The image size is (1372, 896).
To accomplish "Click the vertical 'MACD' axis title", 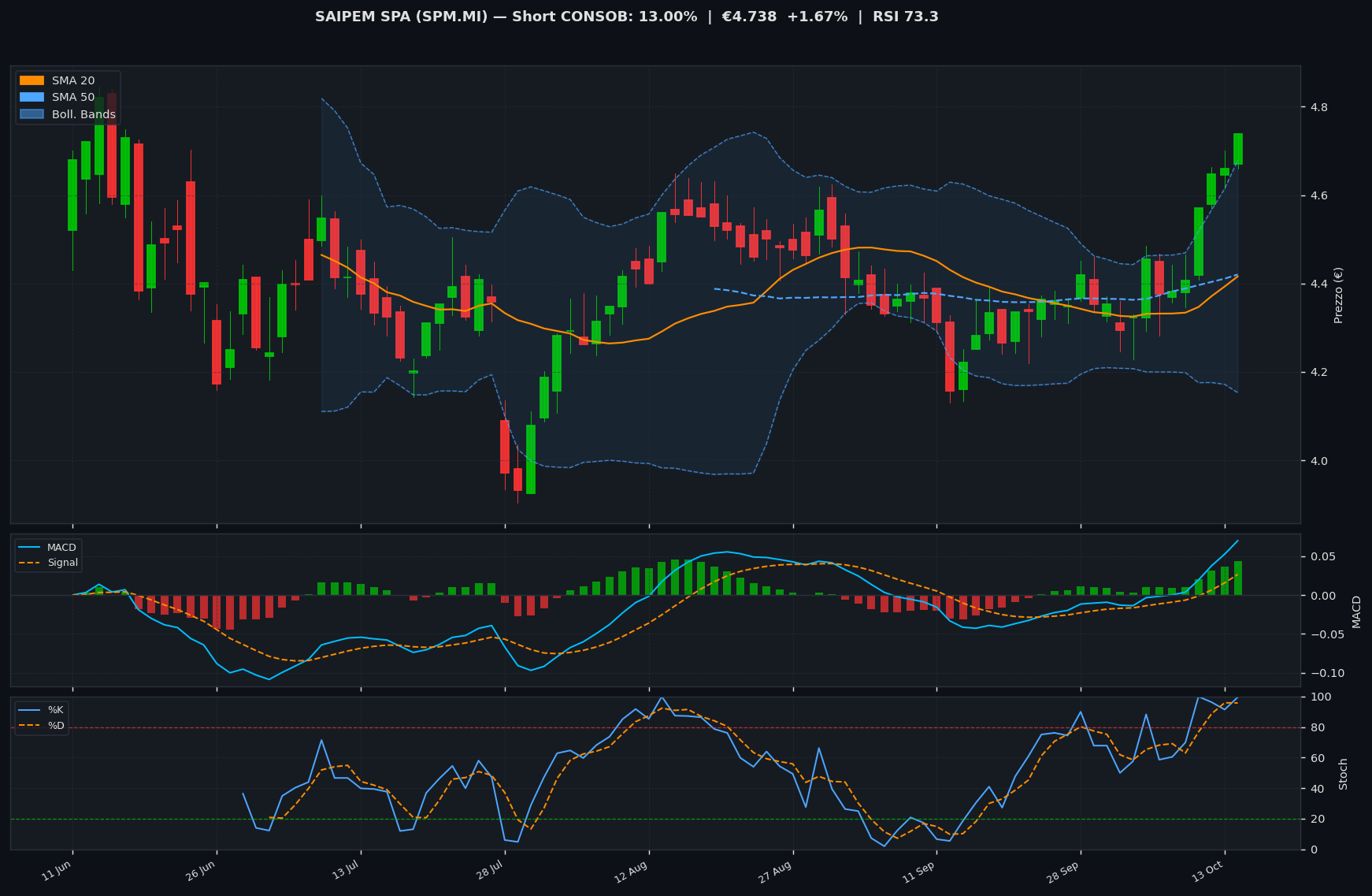I will coord(1356,612).
